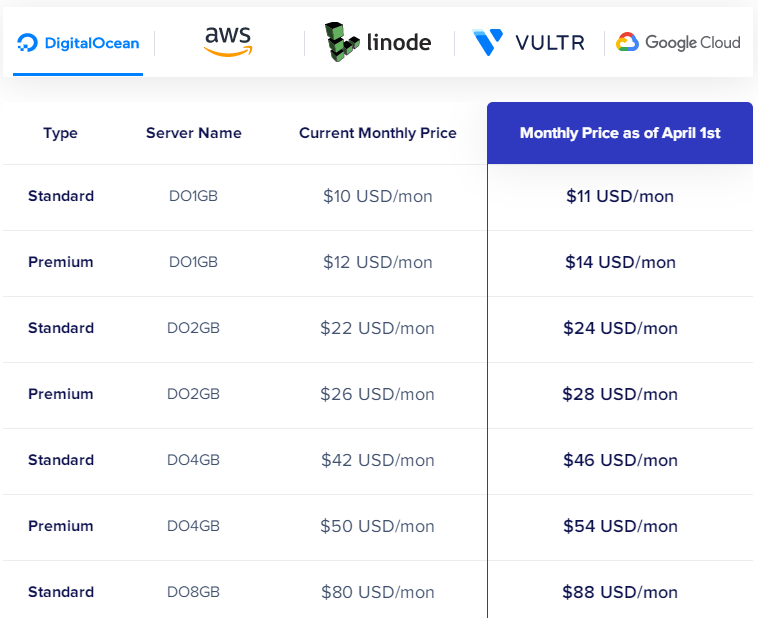This screenshot has width=758, height=618.
Task: Select the $22 USD/mon current price cell
Action: click(377, 328)
